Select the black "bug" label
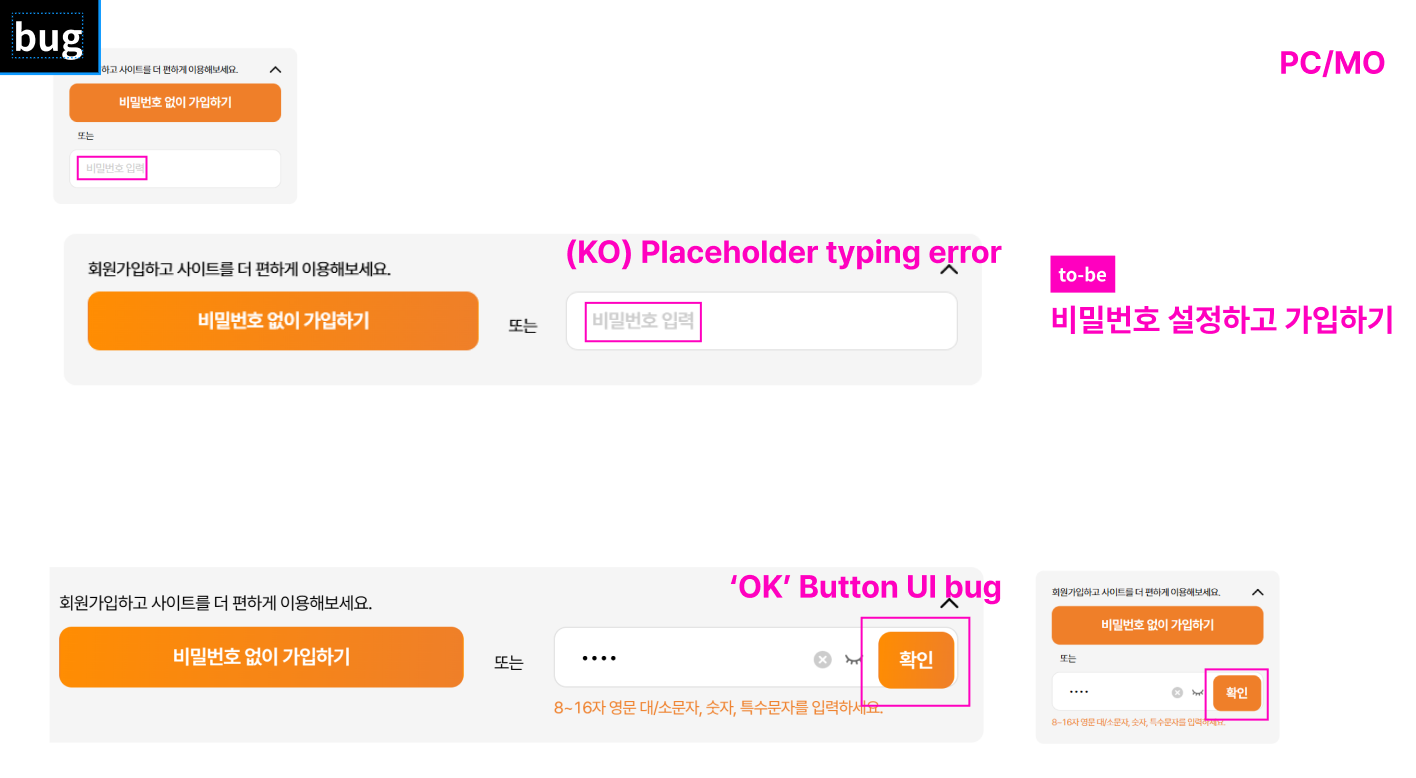1416x778 pixels. [48, 37]
